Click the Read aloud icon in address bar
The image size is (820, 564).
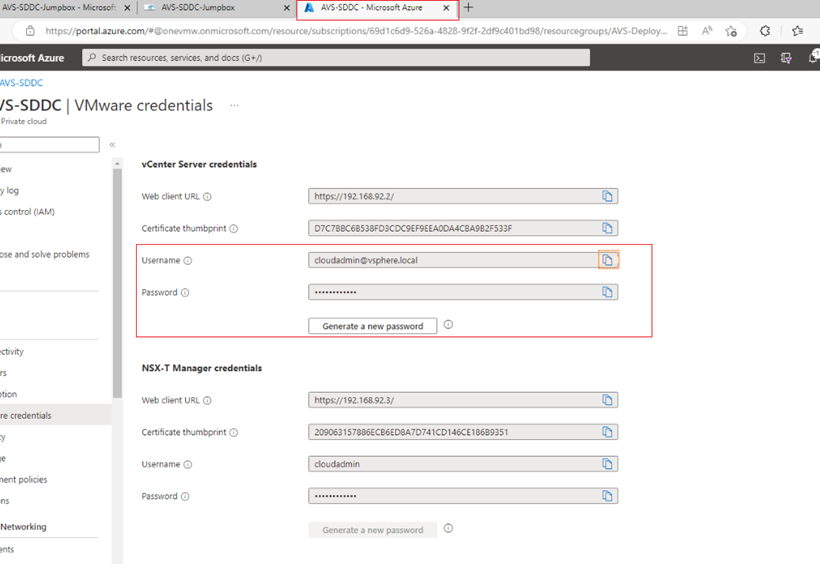pyautogui.click(x=707, y=31)
